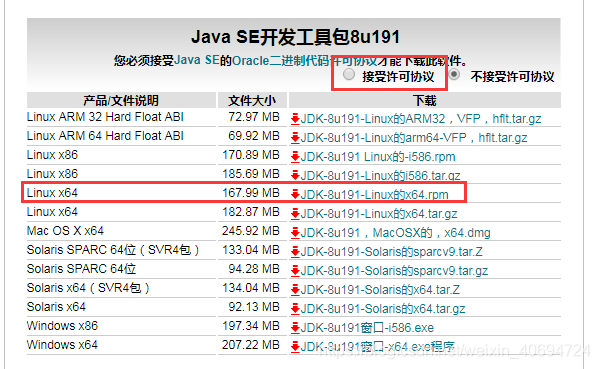This screenshot has width=600, height=369.
Task: Click download arrow icon for MacOSX x64.dmg
Action: (x=295, y=233)
